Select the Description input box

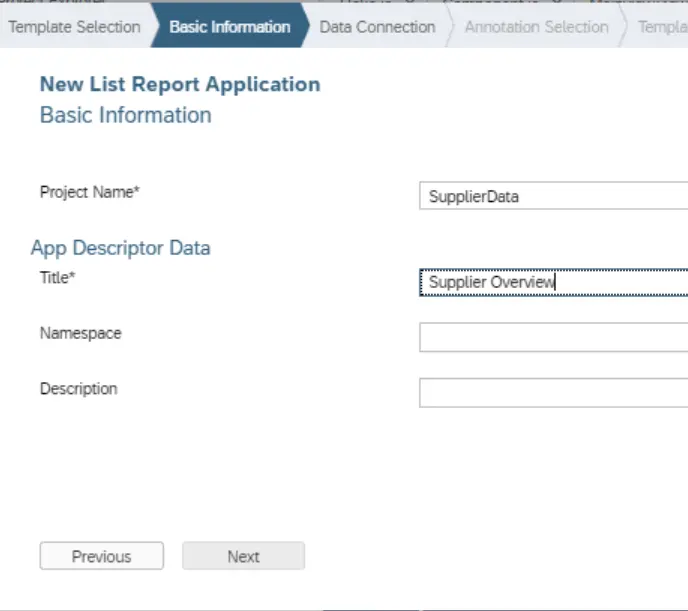553,393
